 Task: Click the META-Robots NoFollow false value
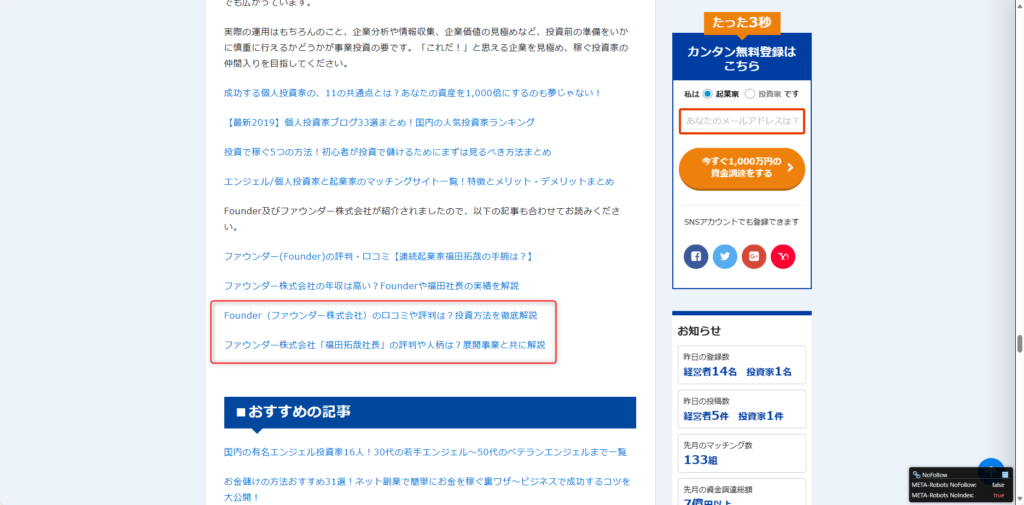(x=999, y=485)
